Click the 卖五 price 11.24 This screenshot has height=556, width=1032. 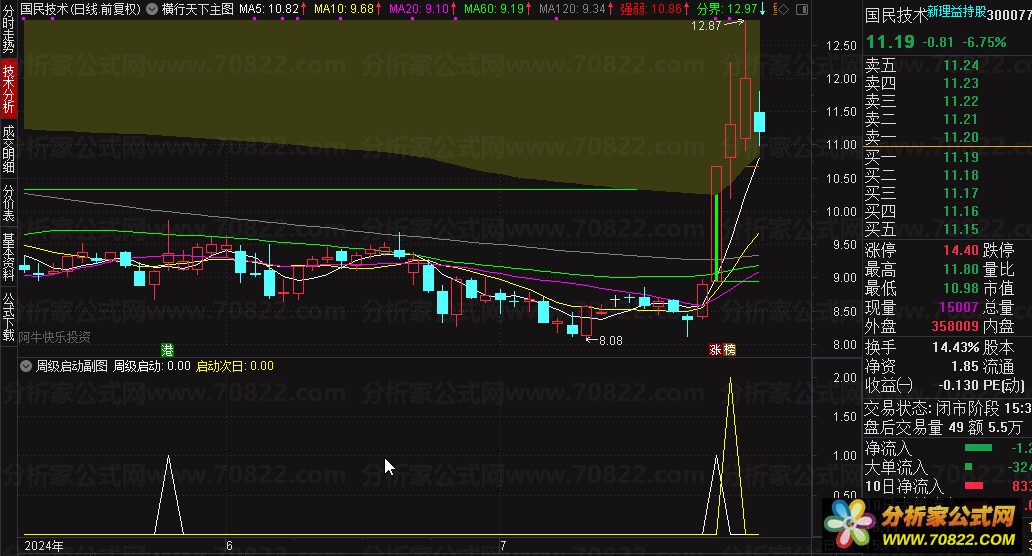tap(961, 65)
